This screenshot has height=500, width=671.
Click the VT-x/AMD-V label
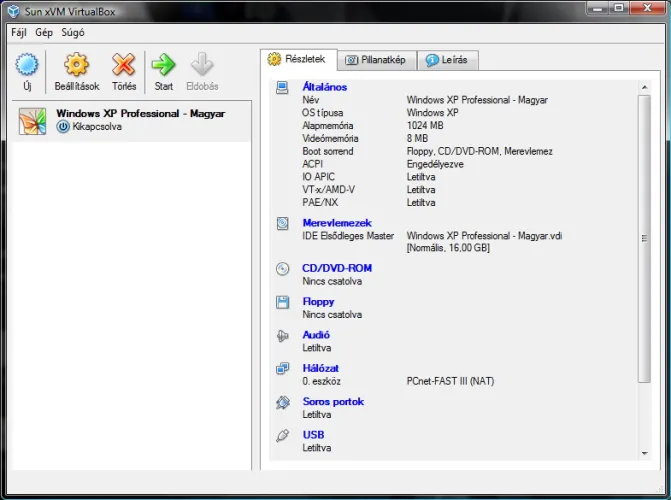click(328, 190)
